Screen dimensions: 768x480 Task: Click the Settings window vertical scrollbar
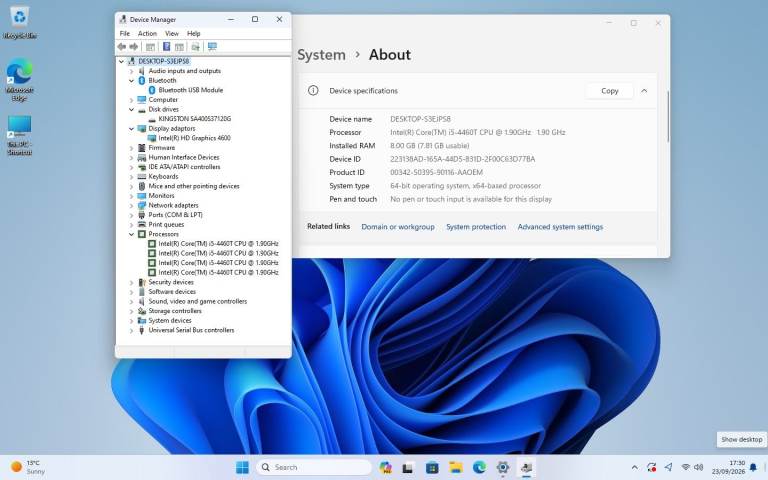coord(668,116)
